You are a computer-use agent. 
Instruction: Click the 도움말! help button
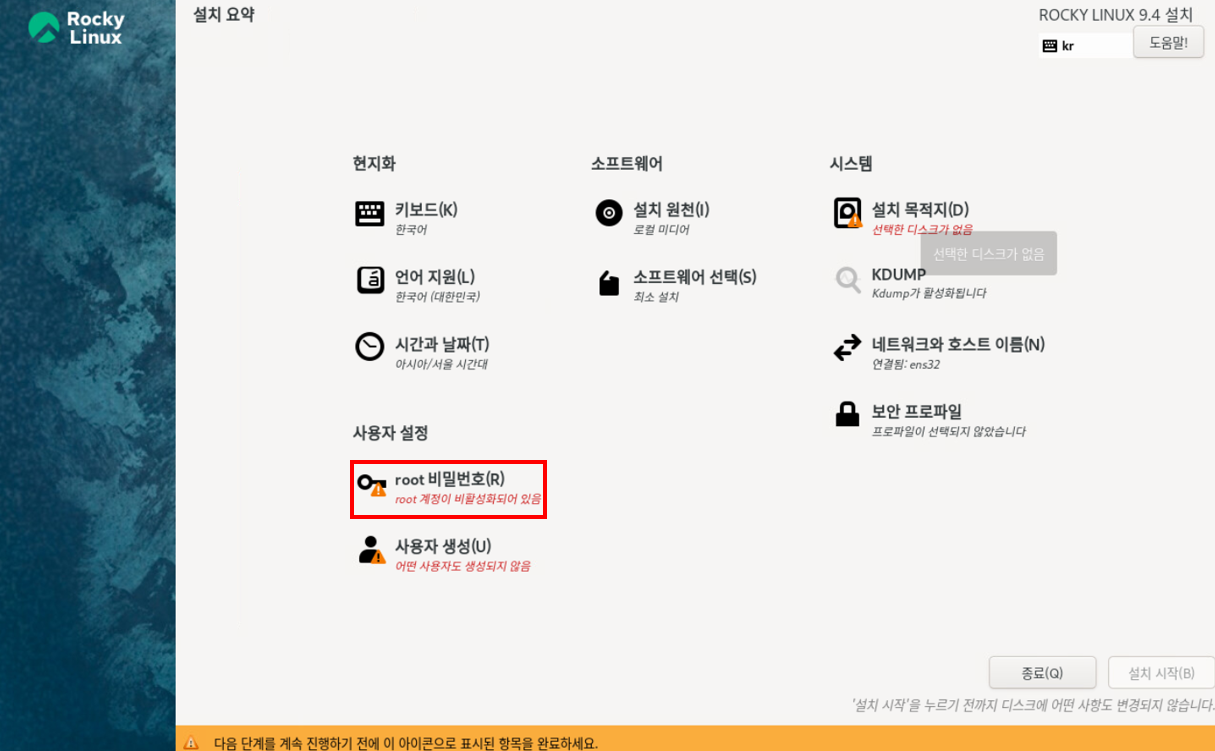(1168, 42)
